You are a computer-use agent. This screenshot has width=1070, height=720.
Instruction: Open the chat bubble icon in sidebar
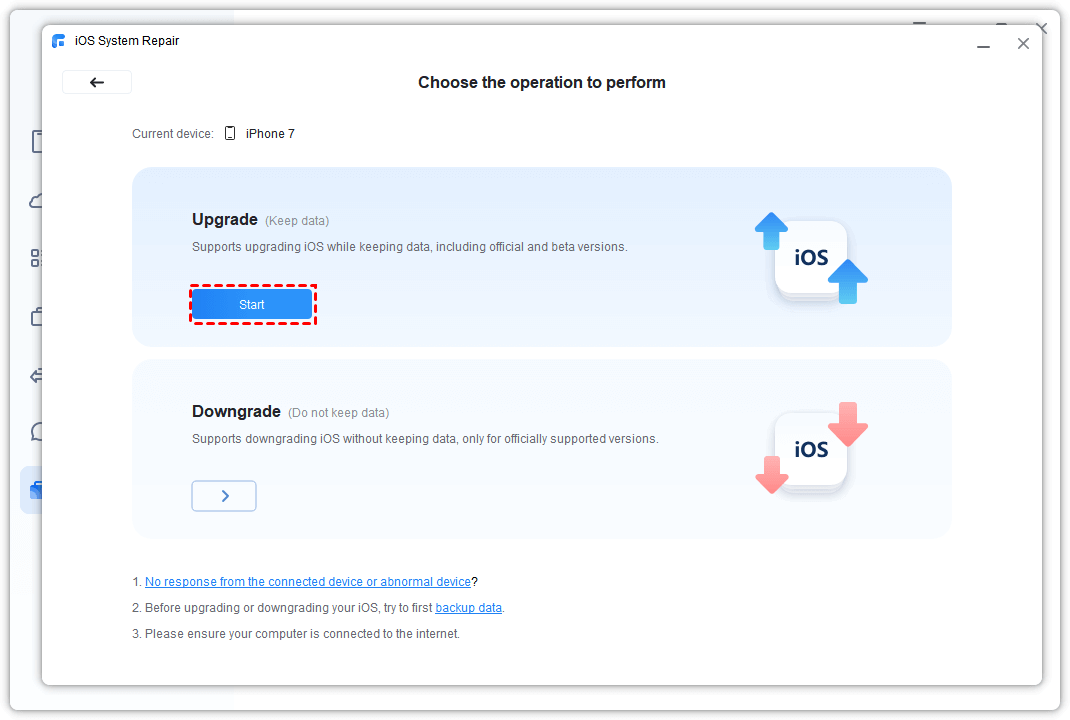(37, 432)
